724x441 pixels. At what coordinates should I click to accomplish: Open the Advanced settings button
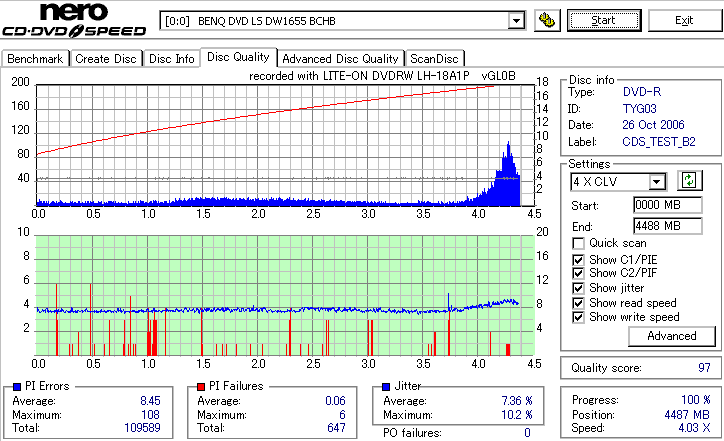[x=671, y=336]
